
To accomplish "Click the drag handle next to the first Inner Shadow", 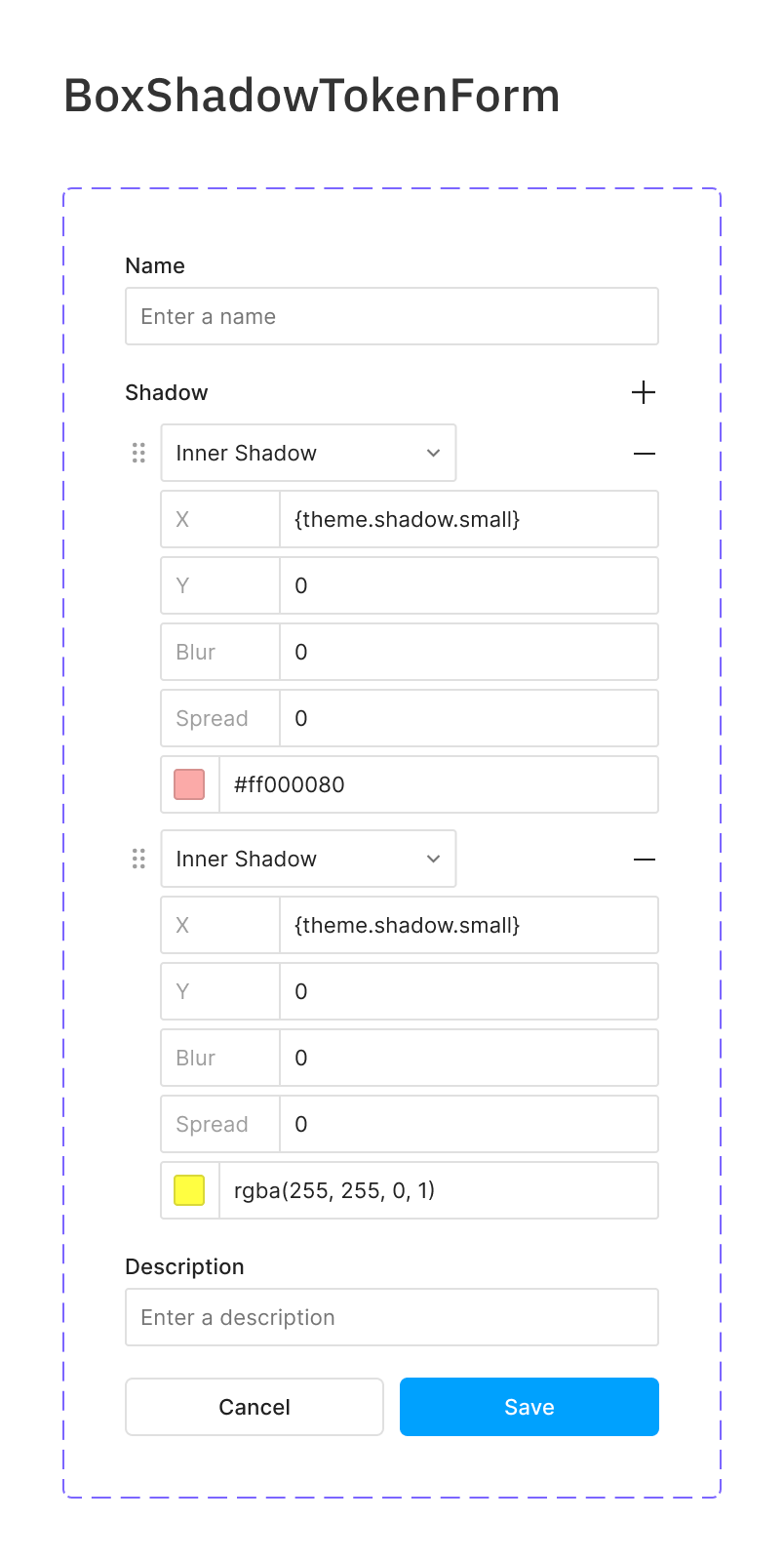I will (138, 453).
